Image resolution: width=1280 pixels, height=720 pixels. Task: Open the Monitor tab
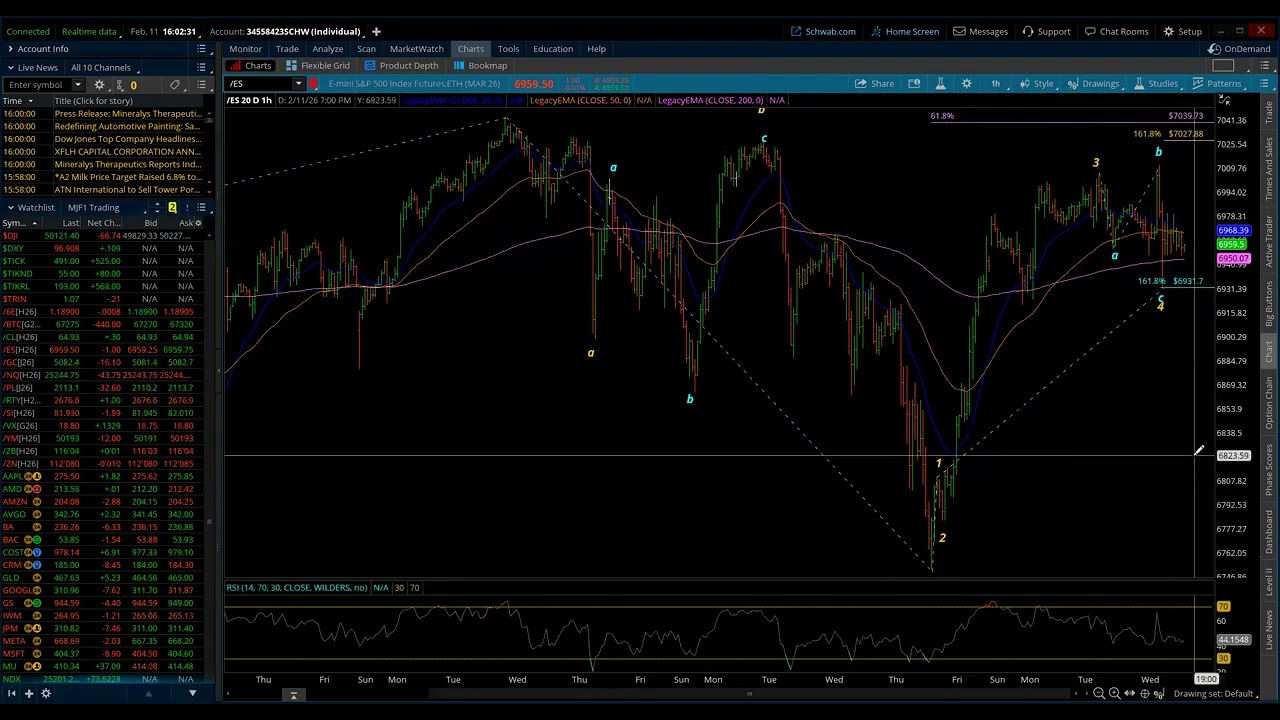pyautogui.click(x=245, y=49)
